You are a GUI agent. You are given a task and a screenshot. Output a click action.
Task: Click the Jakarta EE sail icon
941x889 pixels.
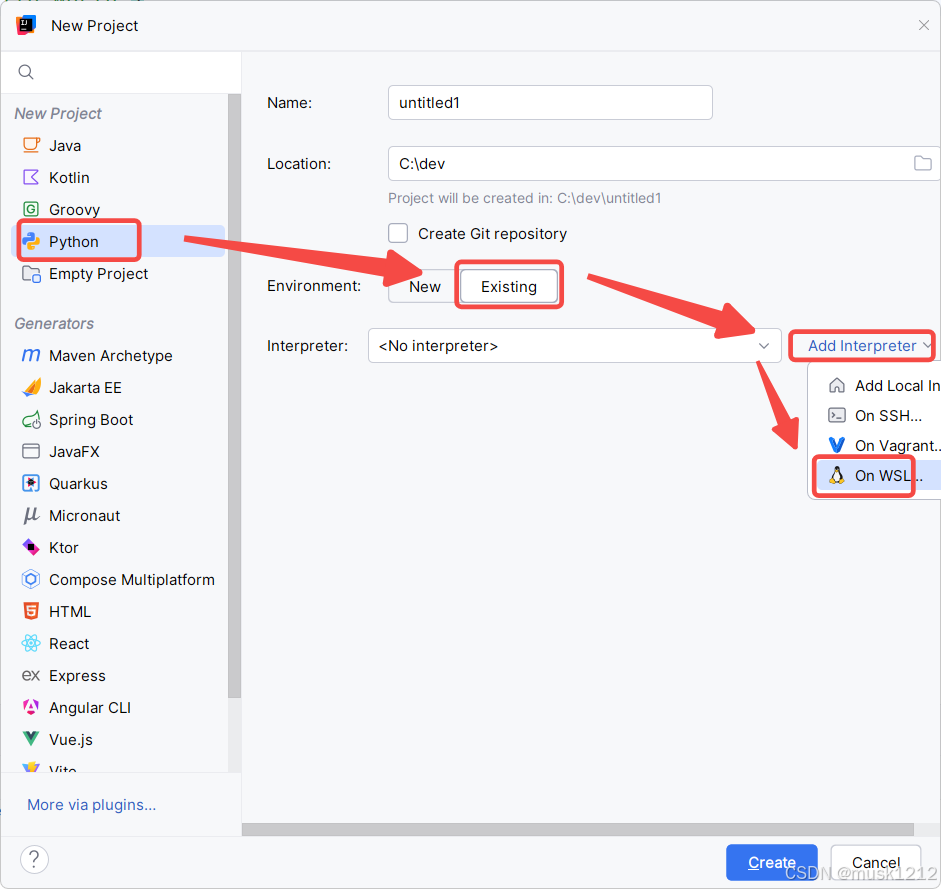[31, 387]
